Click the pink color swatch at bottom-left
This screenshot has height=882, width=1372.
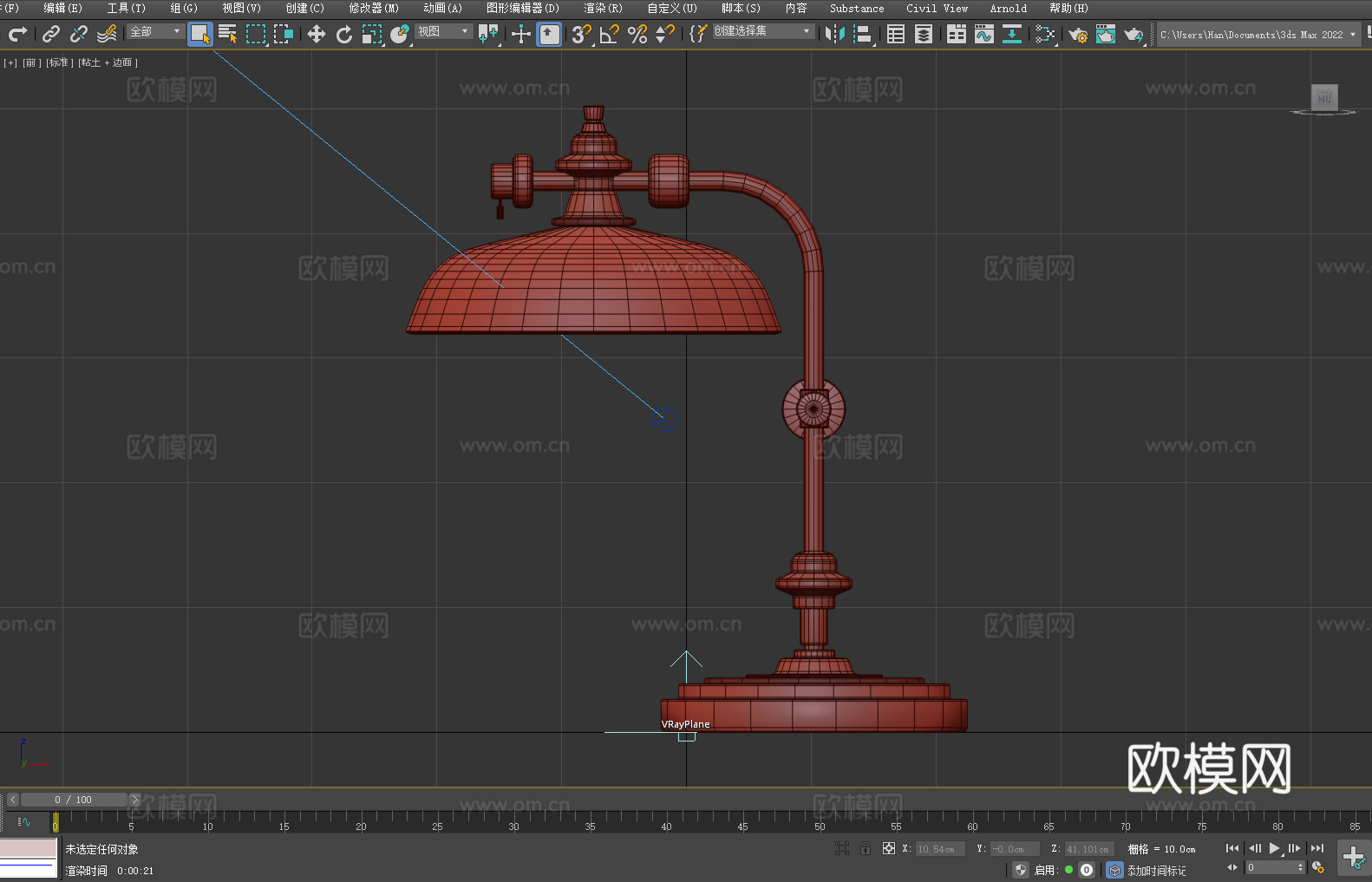click(29, 848)
